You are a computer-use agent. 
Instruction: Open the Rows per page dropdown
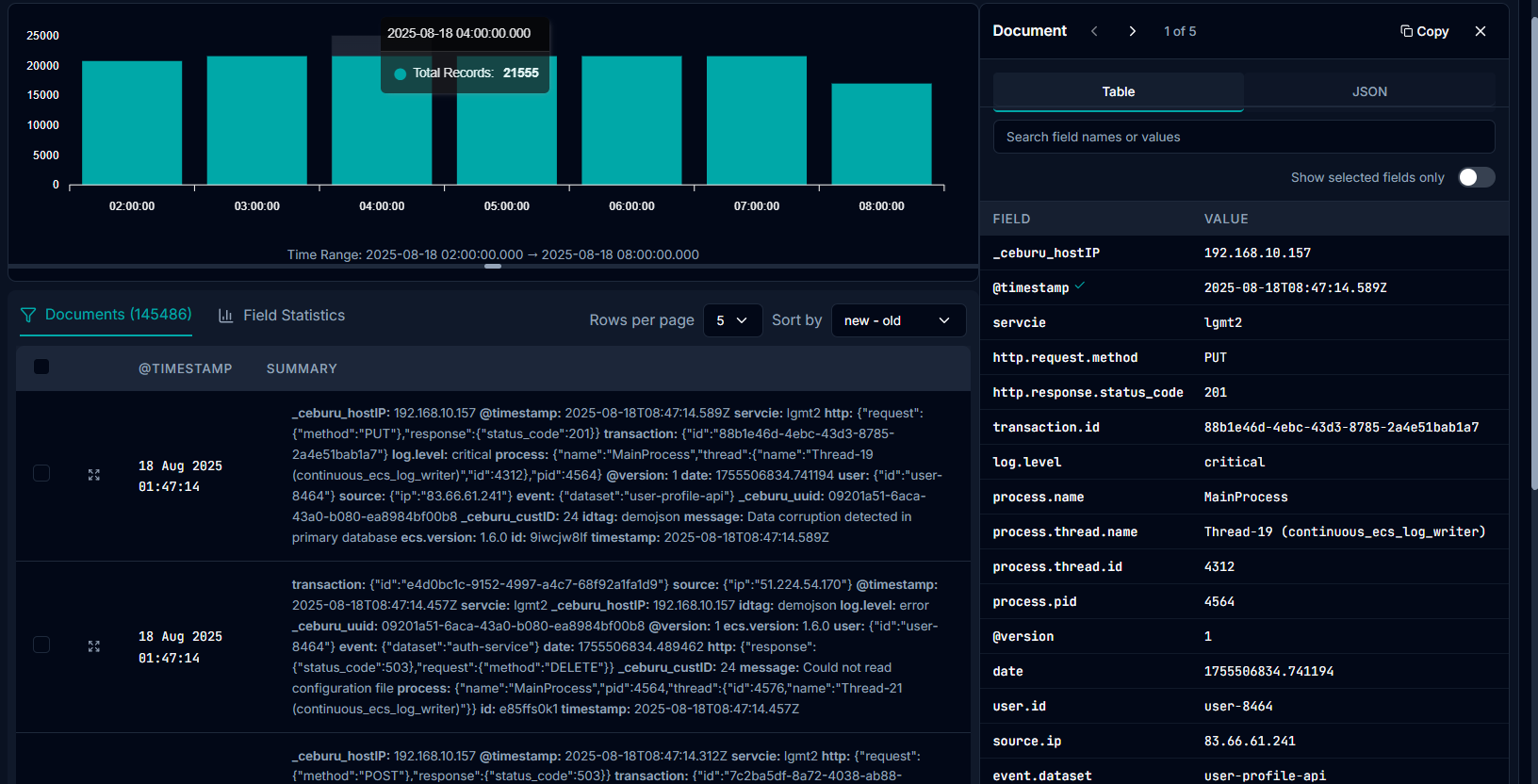pyautogui.click(x=732, y=320)
